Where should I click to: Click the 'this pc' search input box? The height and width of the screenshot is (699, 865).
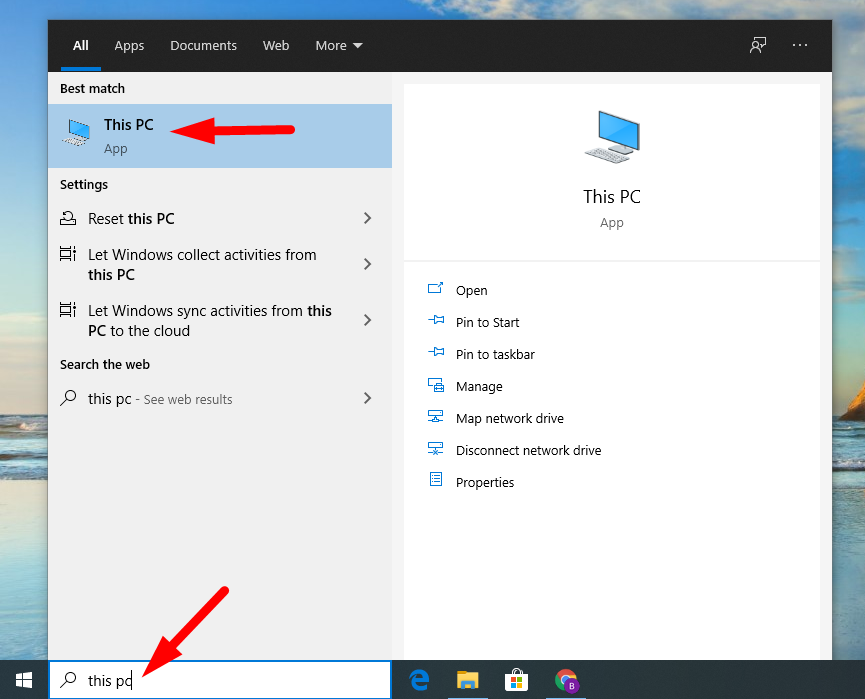pos(230,680)
